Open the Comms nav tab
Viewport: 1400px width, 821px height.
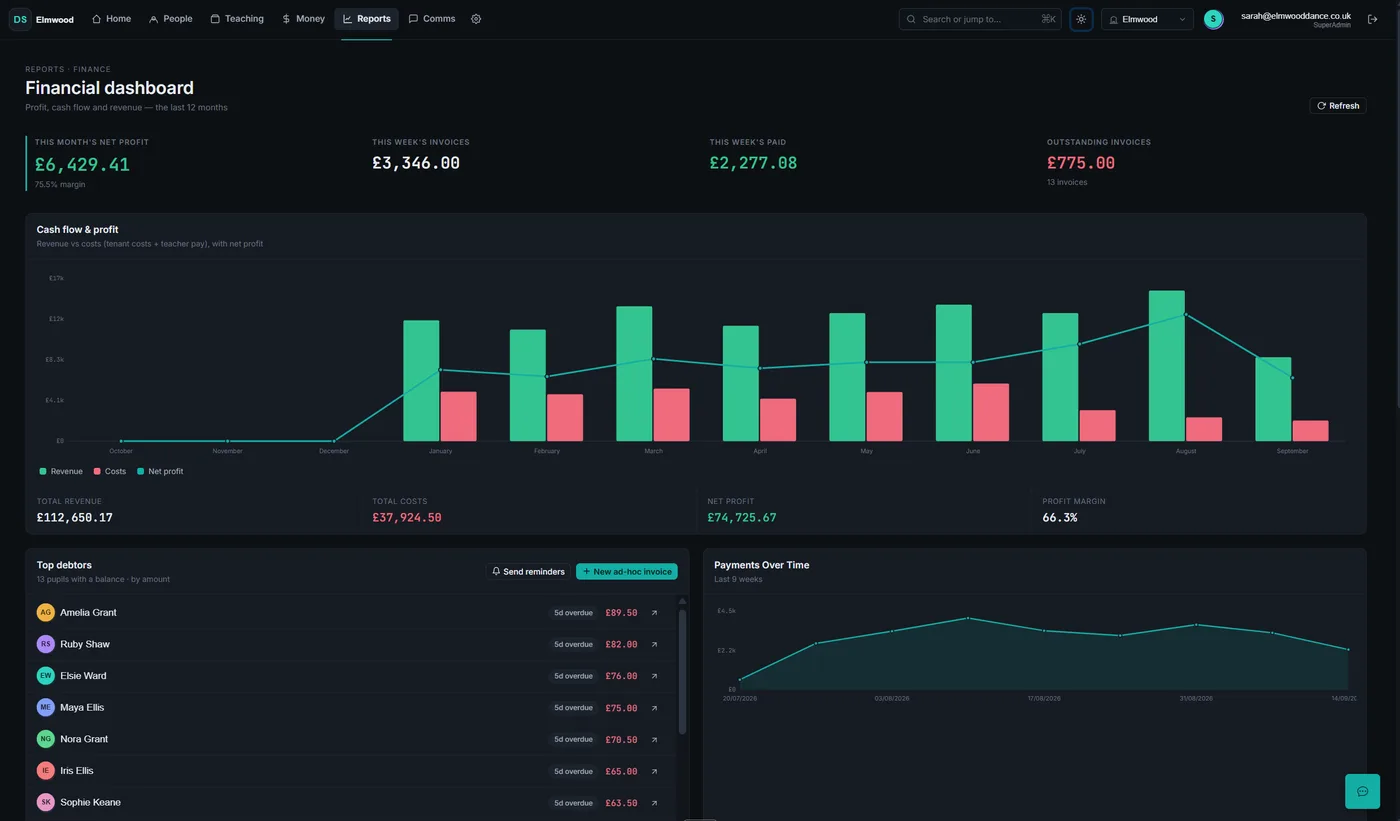coord(432,19)
